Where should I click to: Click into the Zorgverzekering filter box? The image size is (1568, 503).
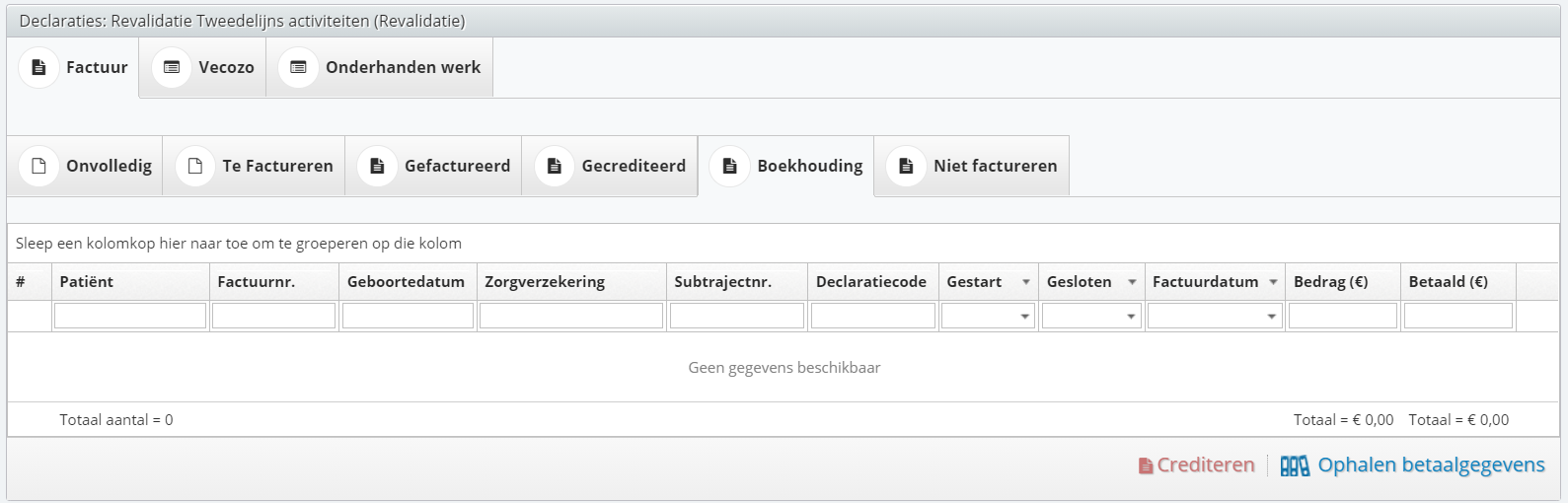coord(570,316)
